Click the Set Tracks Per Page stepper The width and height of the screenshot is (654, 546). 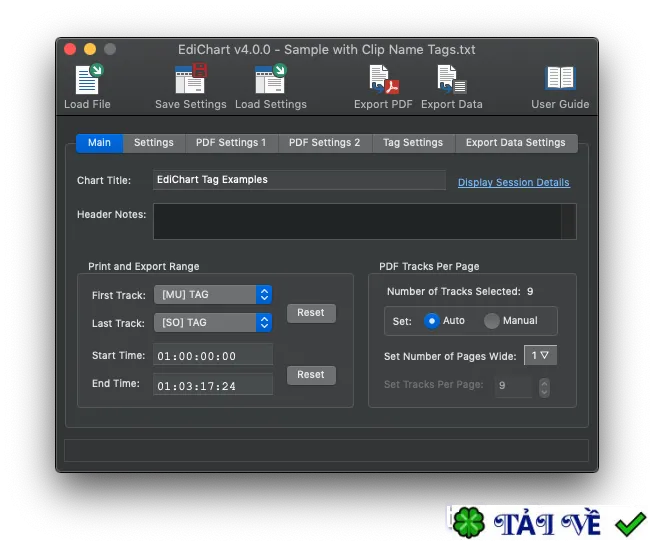544,387
